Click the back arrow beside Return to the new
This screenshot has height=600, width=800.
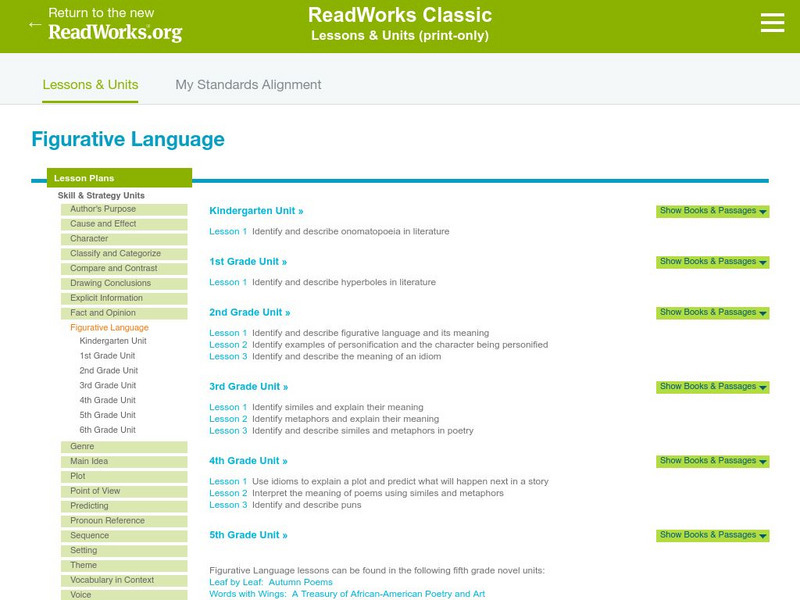click(35, 24)
